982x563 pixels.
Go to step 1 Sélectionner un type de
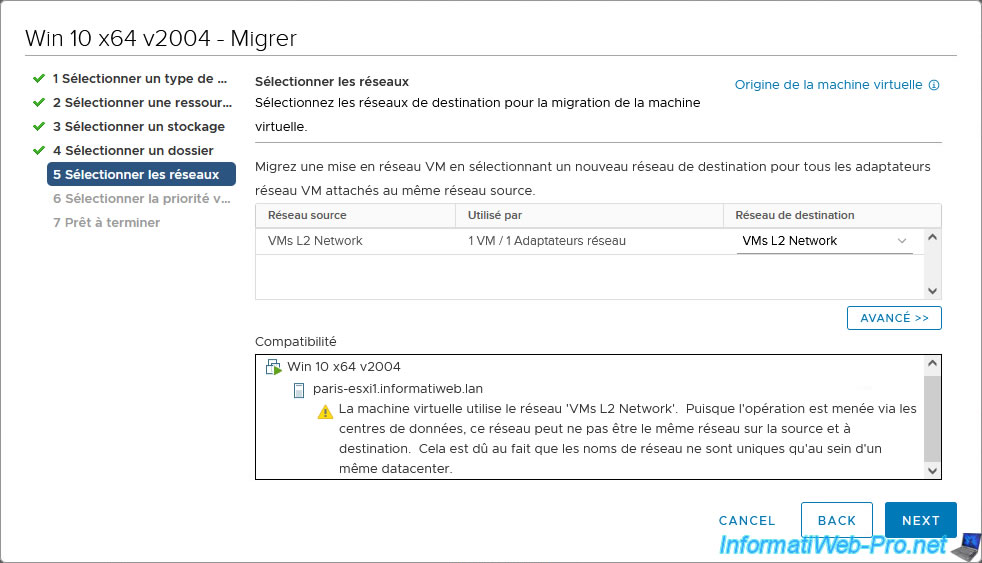tap(139, 78)
